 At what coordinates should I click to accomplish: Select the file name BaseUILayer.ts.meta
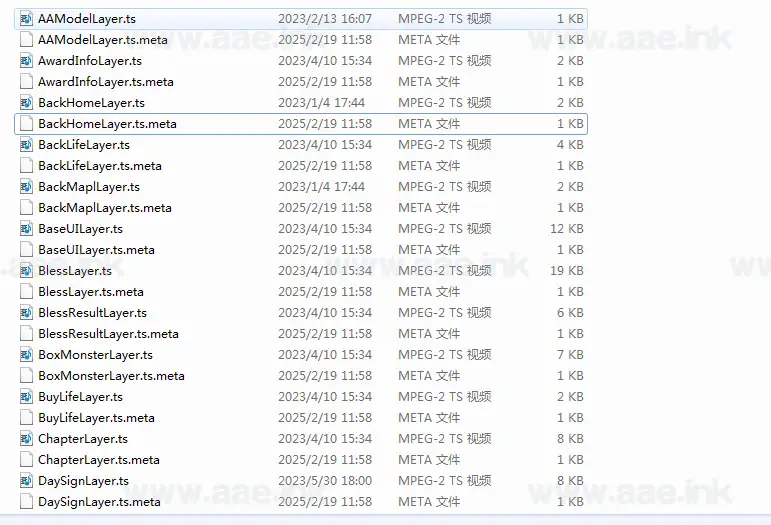(x=96, y=250)
